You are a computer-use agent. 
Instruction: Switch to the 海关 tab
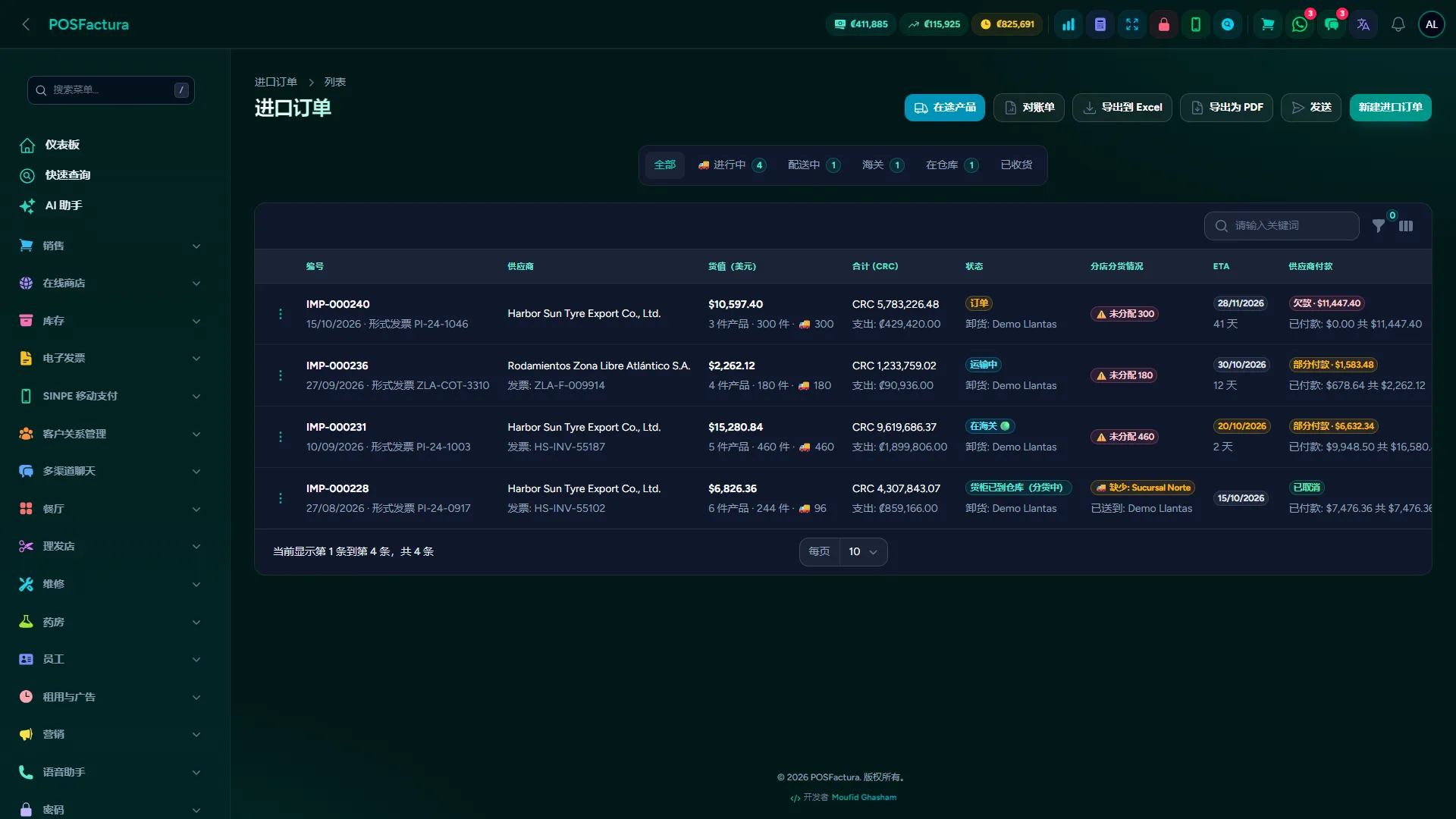coord(883,165)
